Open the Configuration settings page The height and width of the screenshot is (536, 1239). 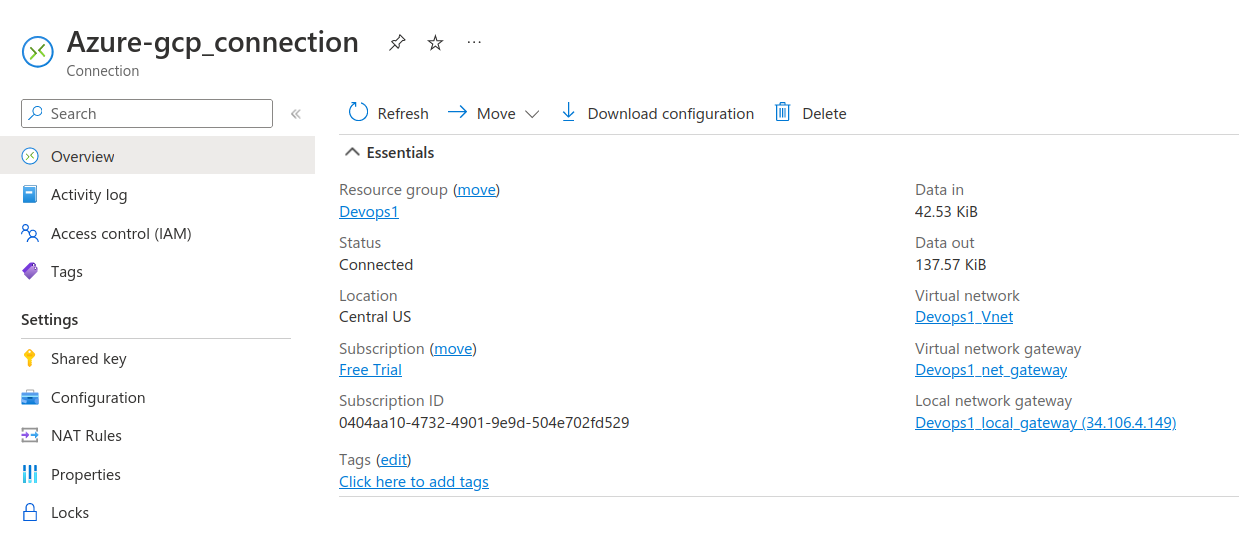coord(157,397)
